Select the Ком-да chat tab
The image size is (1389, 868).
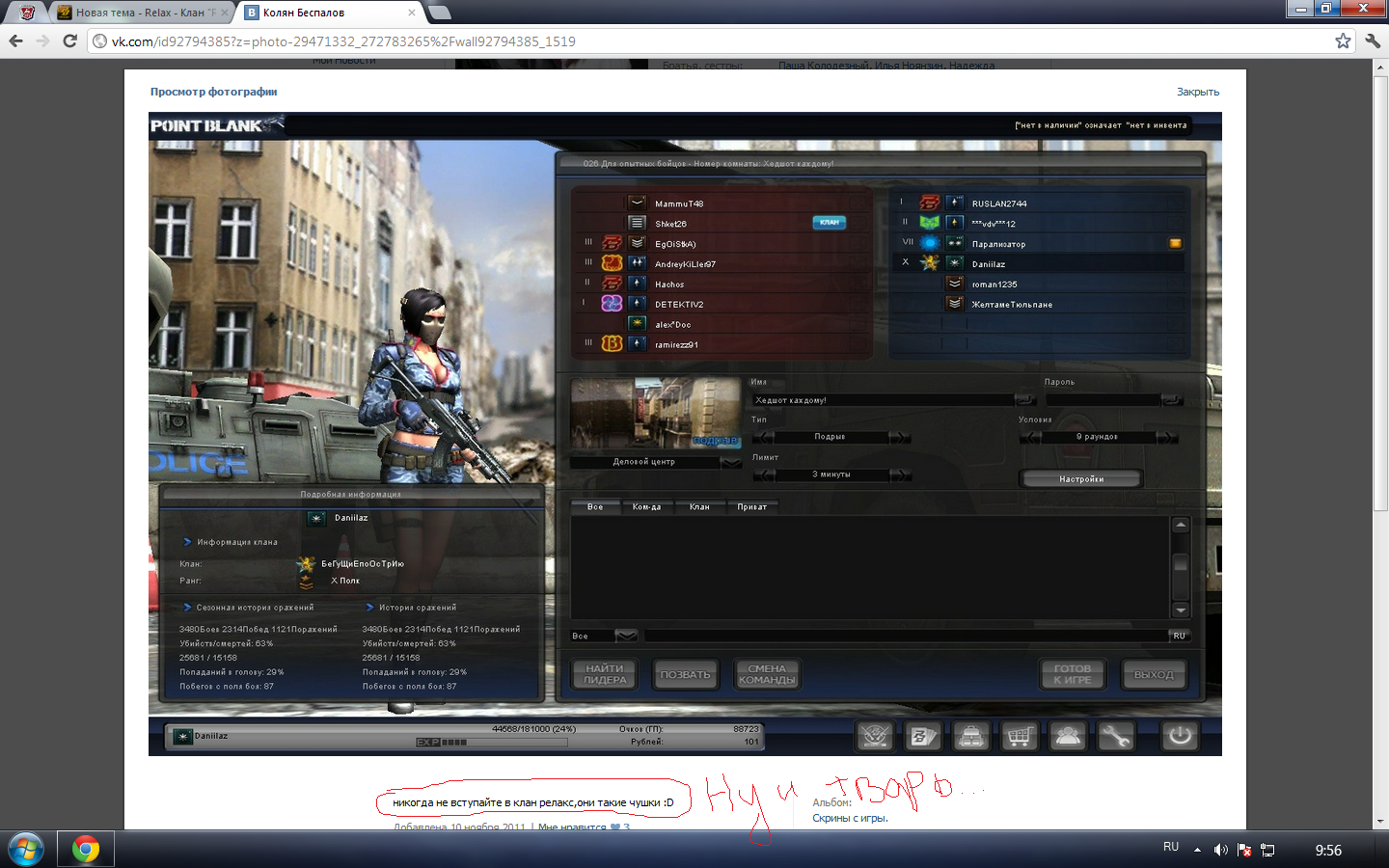[646, 506]
